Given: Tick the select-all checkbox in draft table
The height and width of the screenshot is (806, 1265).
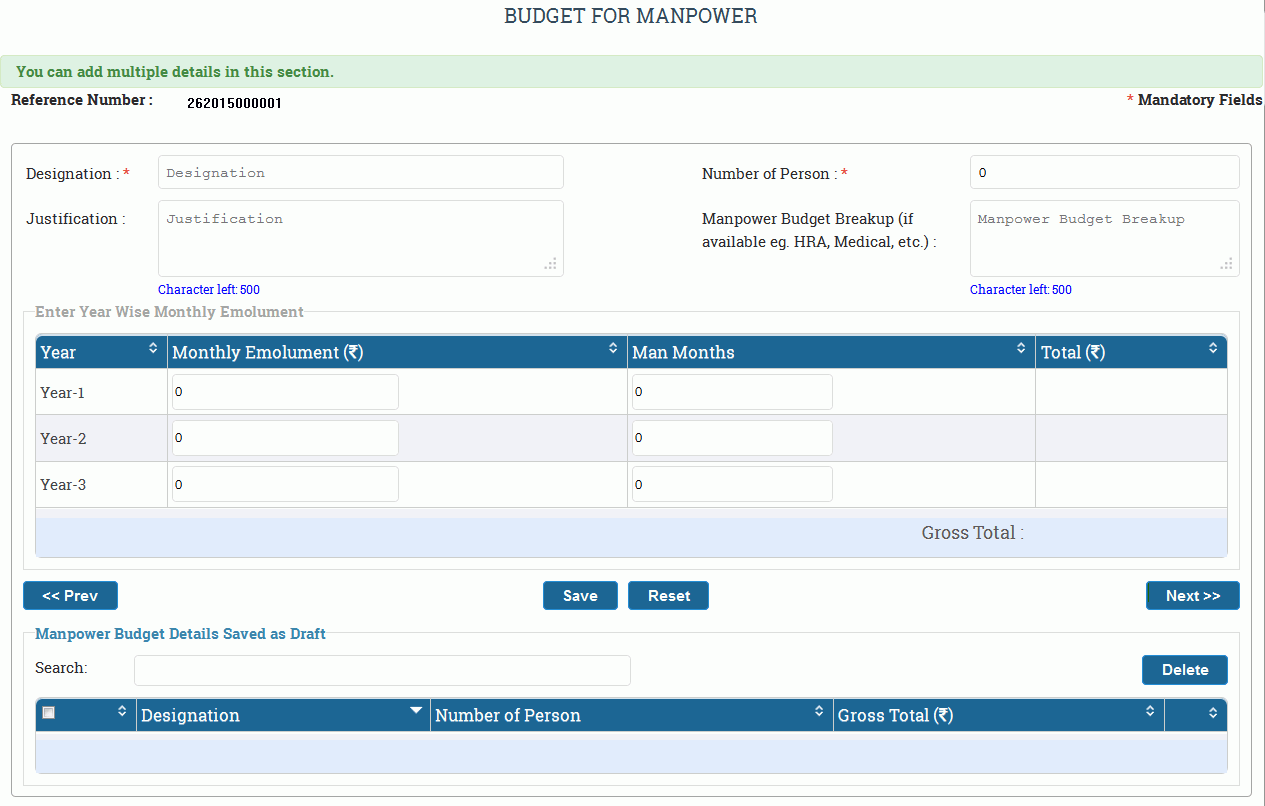Looking at the screenshot, I should click(x=49, y=713).
